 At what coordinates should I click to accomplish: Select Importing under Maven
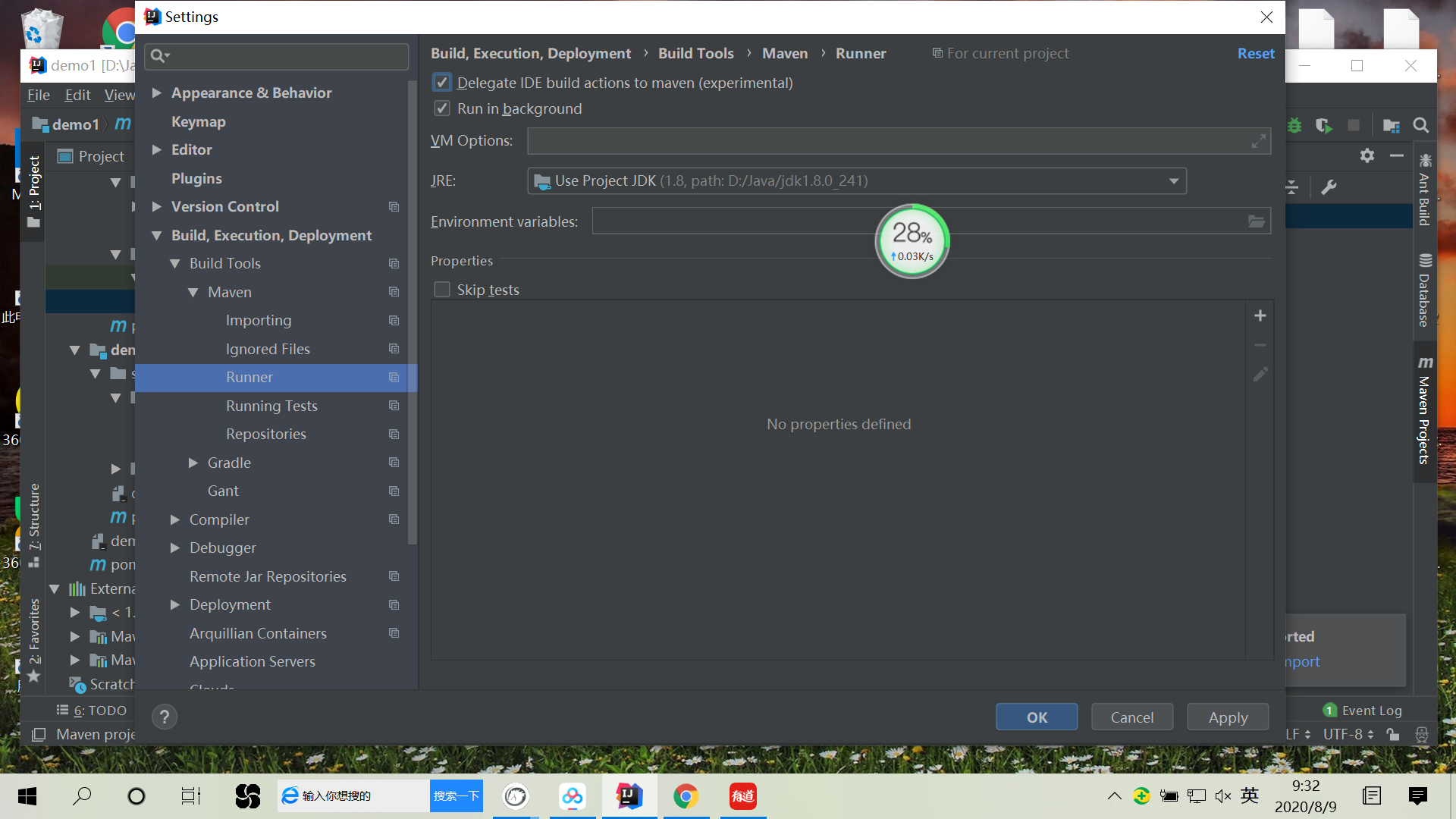point(259,320)
